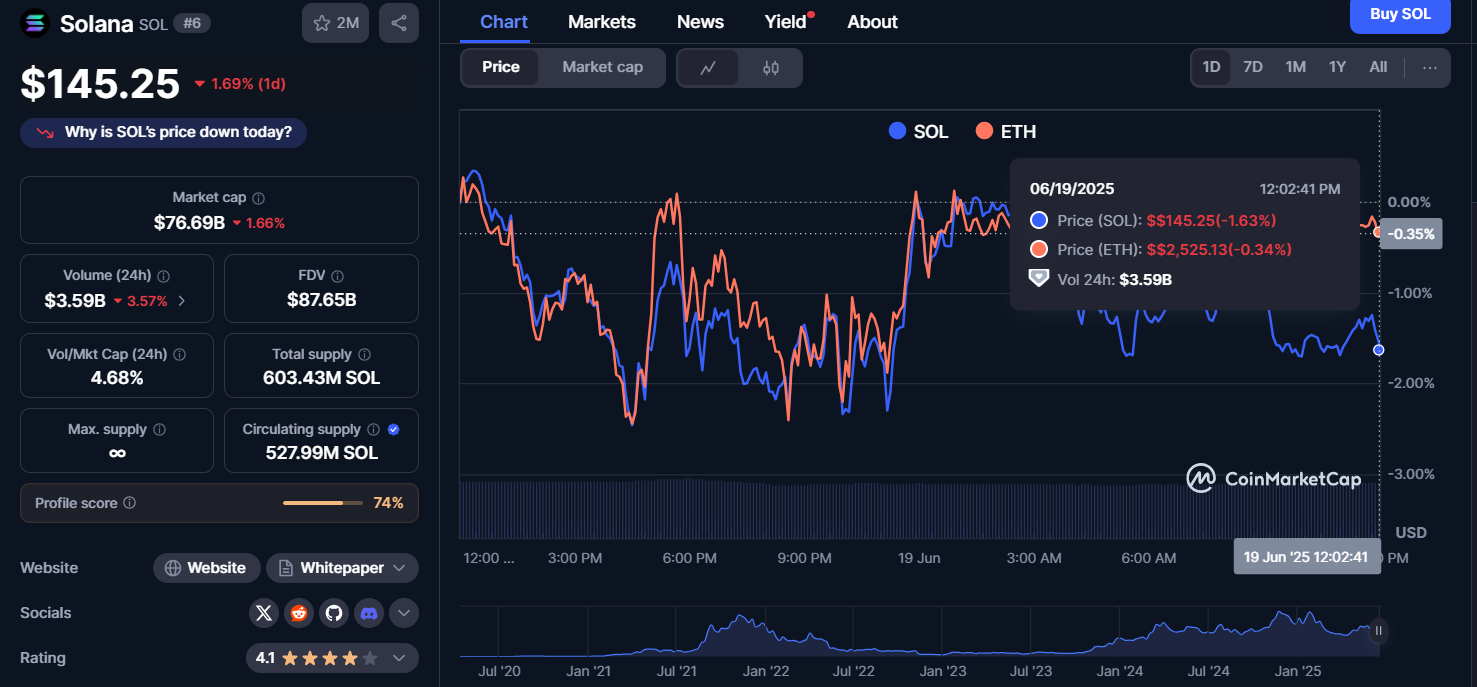
Task: Expand more social links chevron
Action: 404,613
